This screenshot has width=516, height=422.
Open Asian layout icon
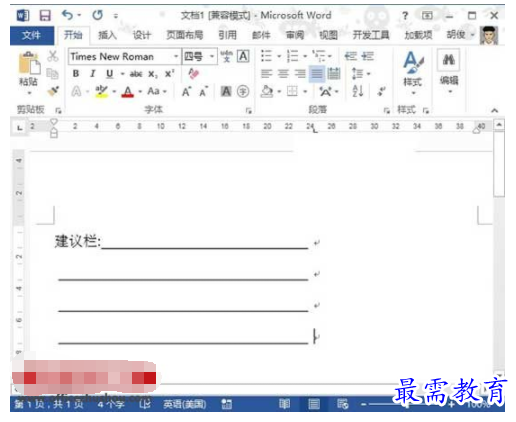(325, 91)
